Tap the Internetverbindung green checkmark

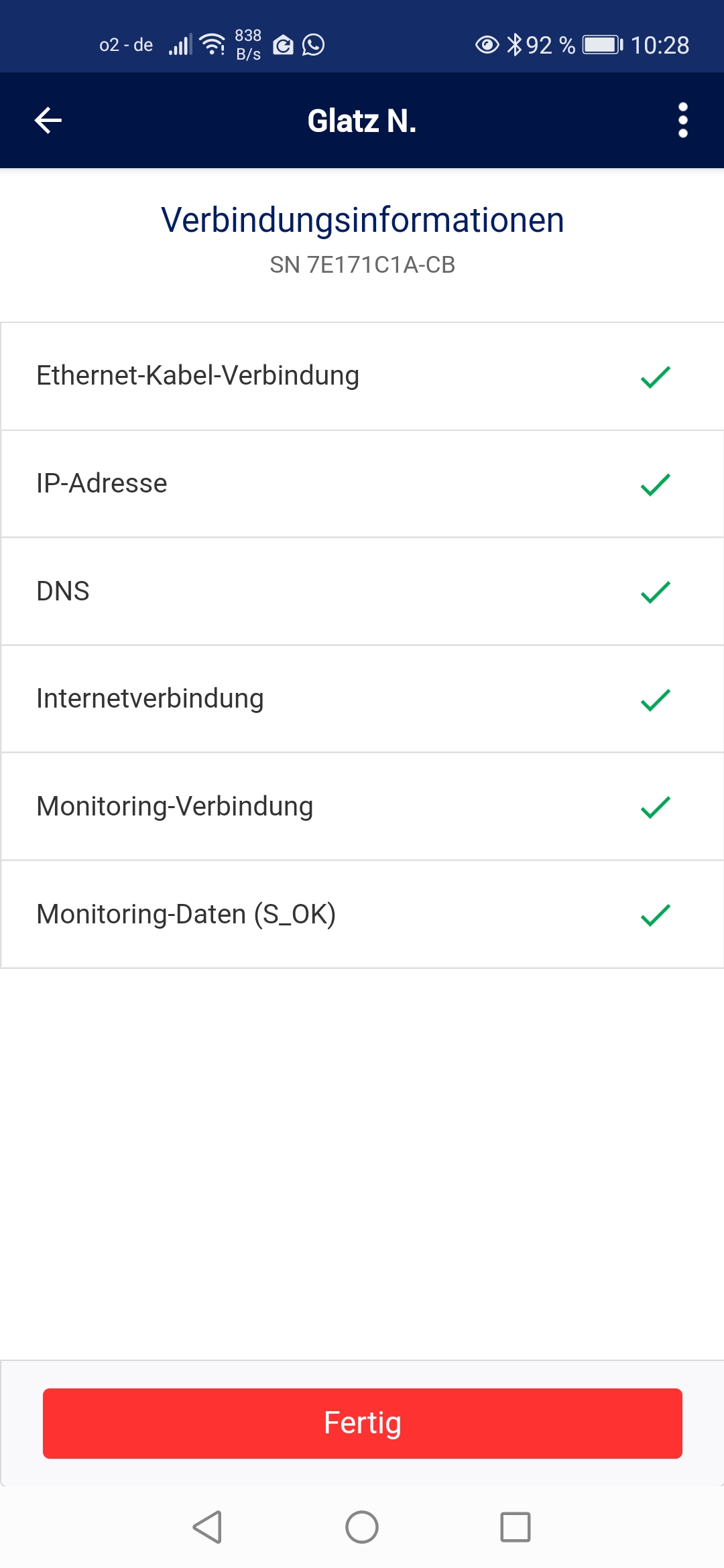point(655,700)
